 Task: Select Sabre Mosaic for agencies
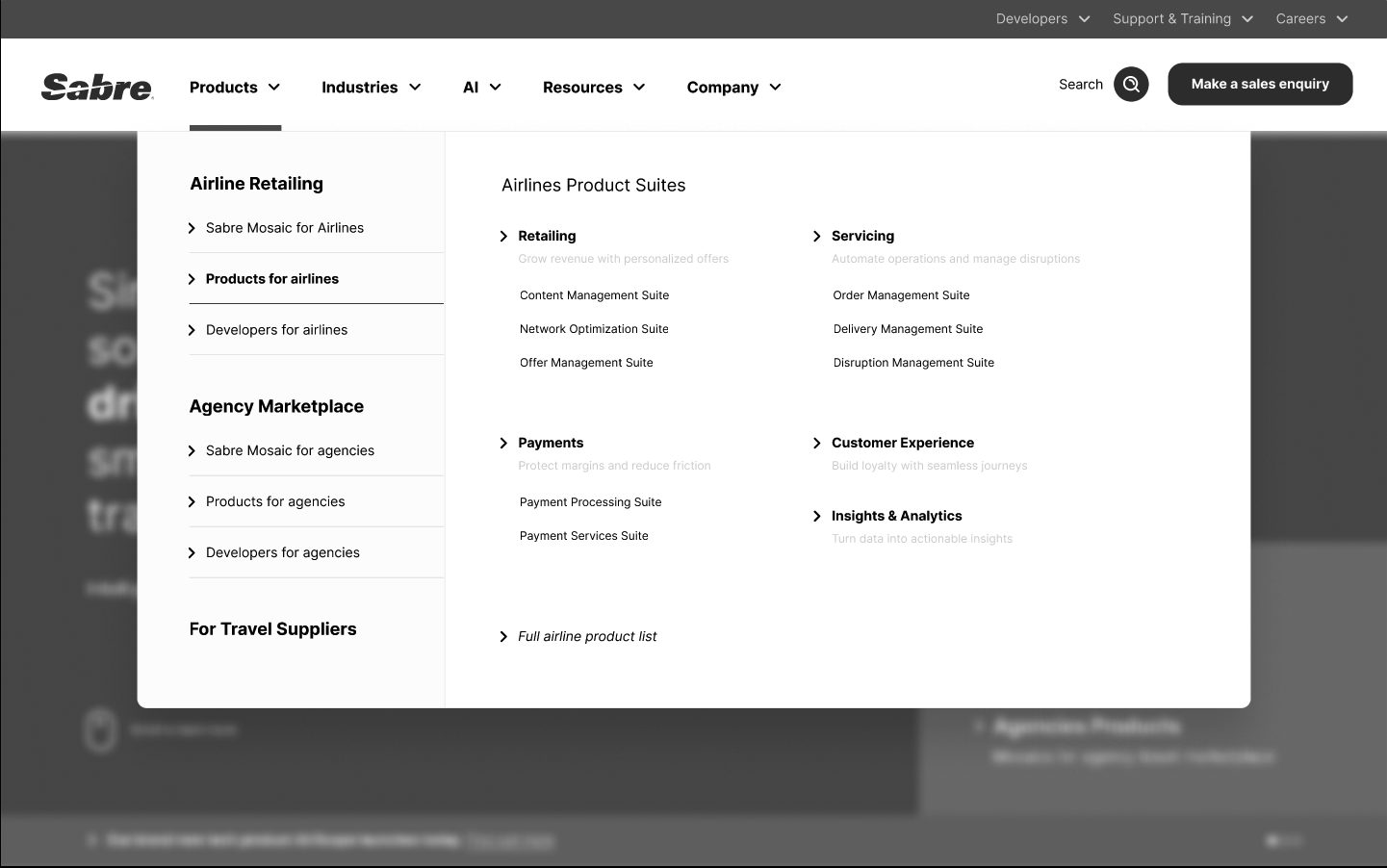[x=290, y=450]
